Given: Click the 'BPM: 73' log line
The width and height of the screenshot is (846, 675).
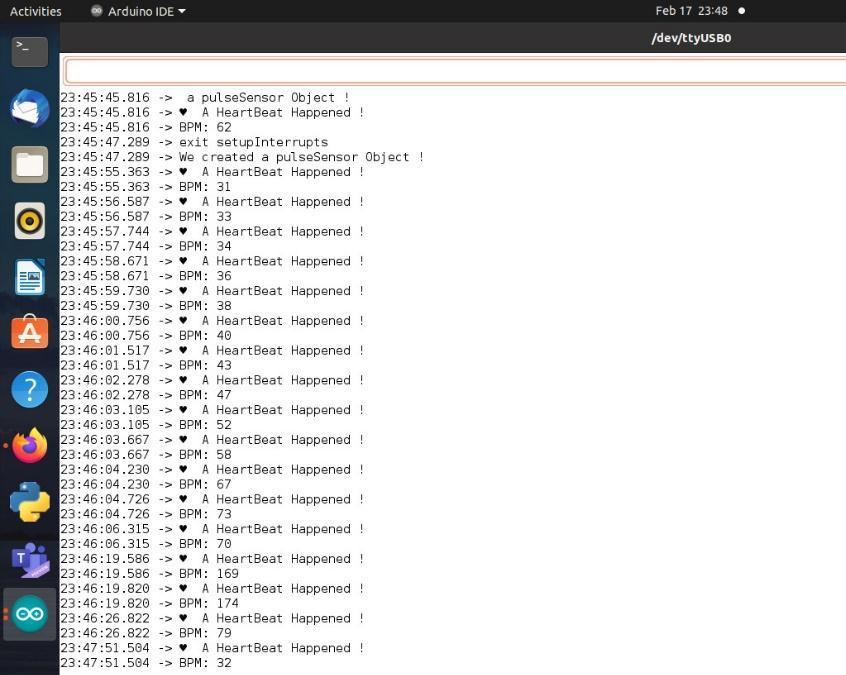Looking at the screenshot, I should click(146, 514).
